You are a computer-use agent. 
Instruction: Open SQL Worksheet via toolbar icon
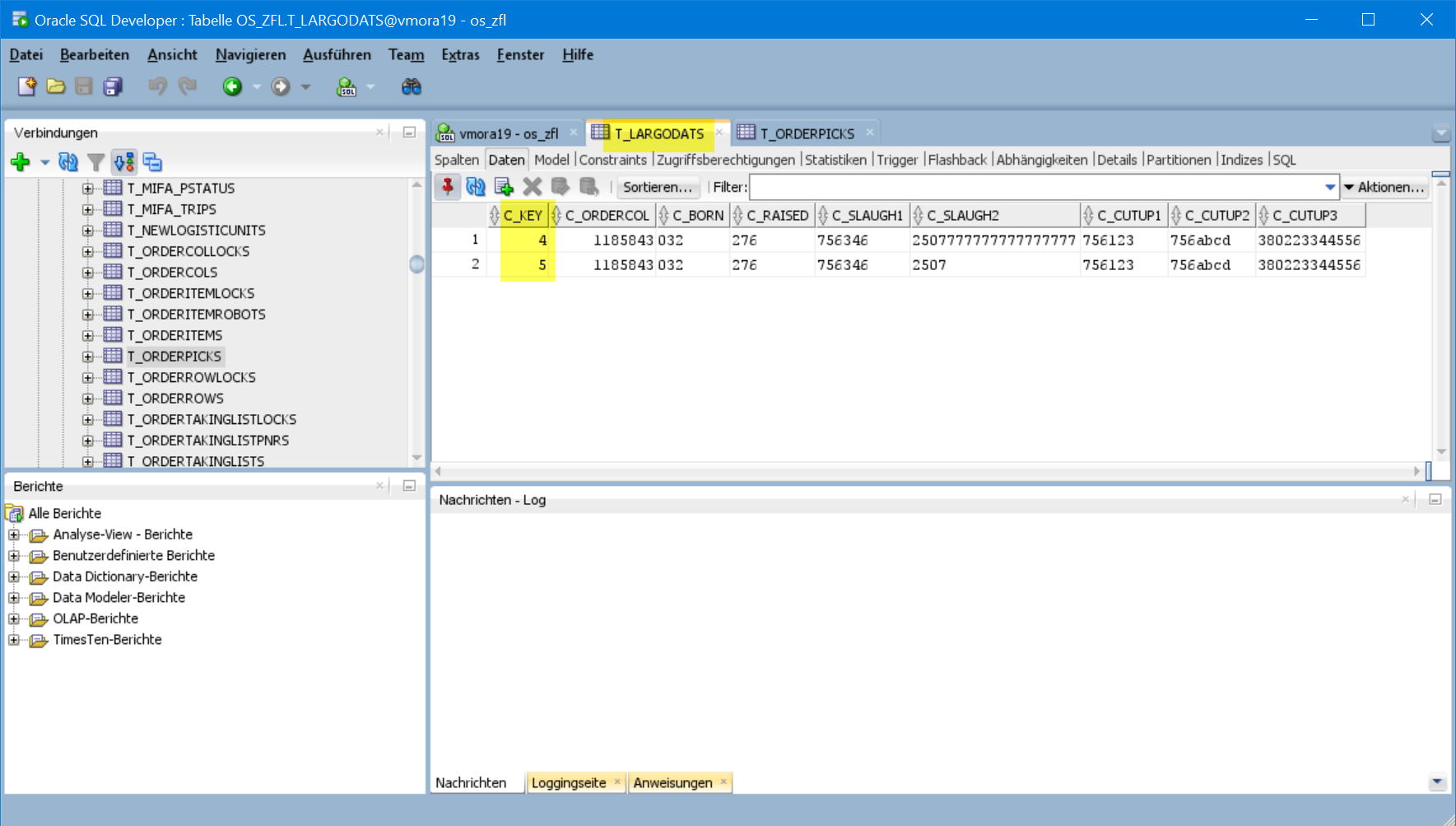point(347,86)
